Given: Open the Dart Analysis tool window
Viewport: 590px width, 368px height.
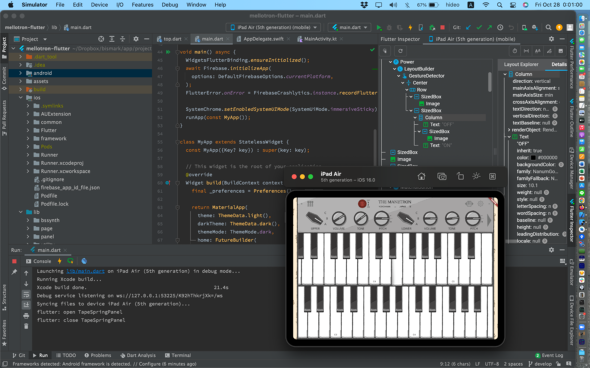Looking at the screenshot, I should pos(138,355).
